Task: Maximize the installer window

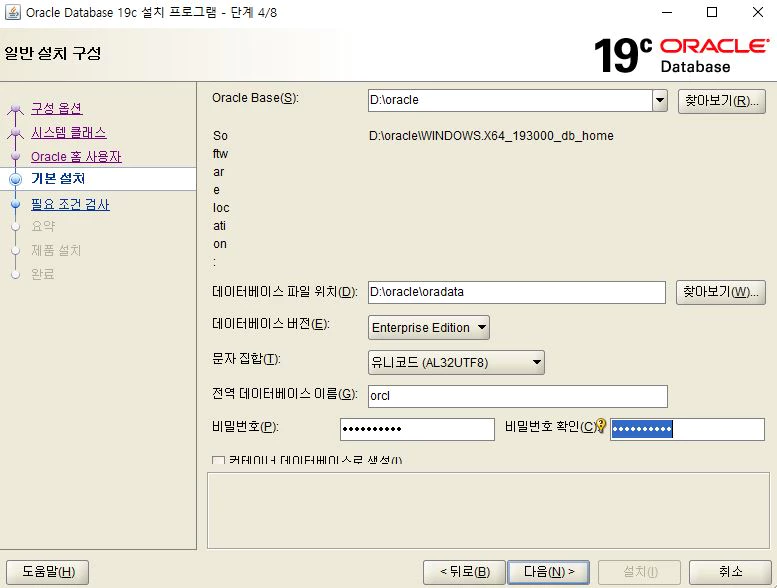Action: [x=712, y=12]
